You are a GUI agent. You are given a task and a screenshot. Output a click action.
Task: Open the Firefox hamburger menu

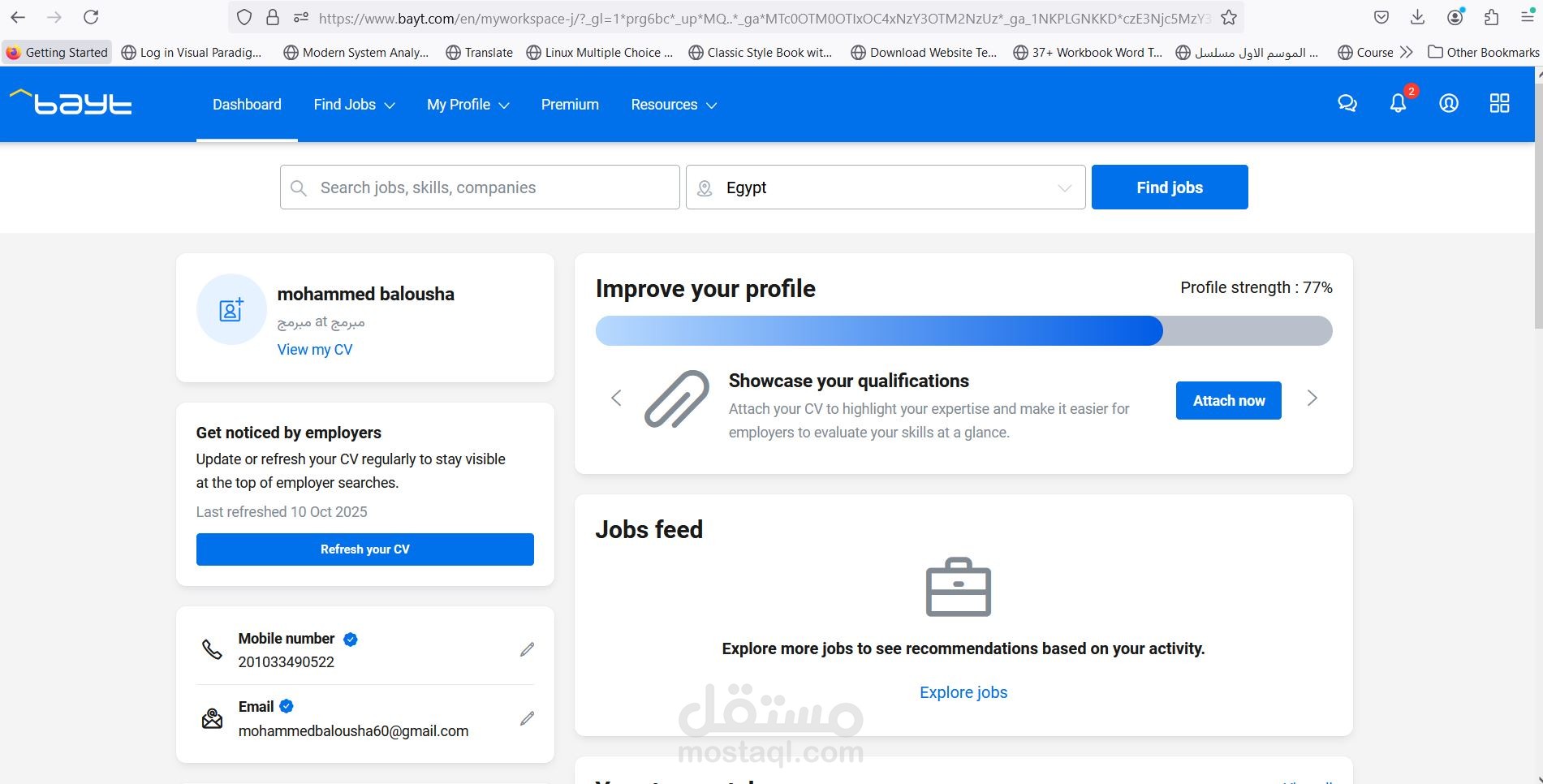(1527, 17)
